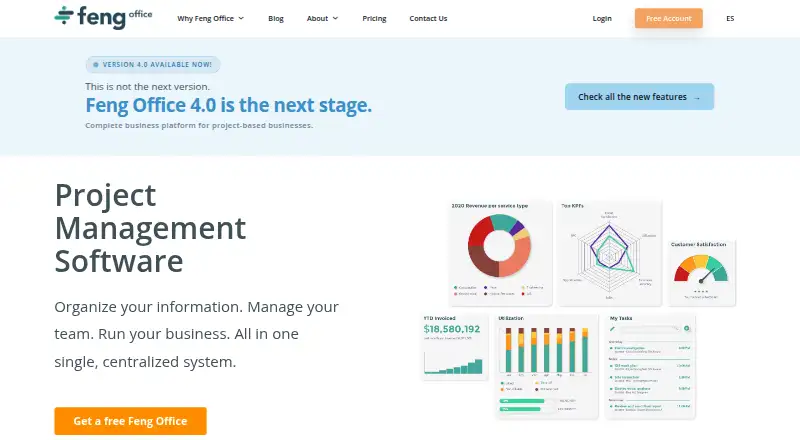Click Get a free Feng Office button
The height and width of the screenshot is (440, 800).
click(x=130, y=421)
